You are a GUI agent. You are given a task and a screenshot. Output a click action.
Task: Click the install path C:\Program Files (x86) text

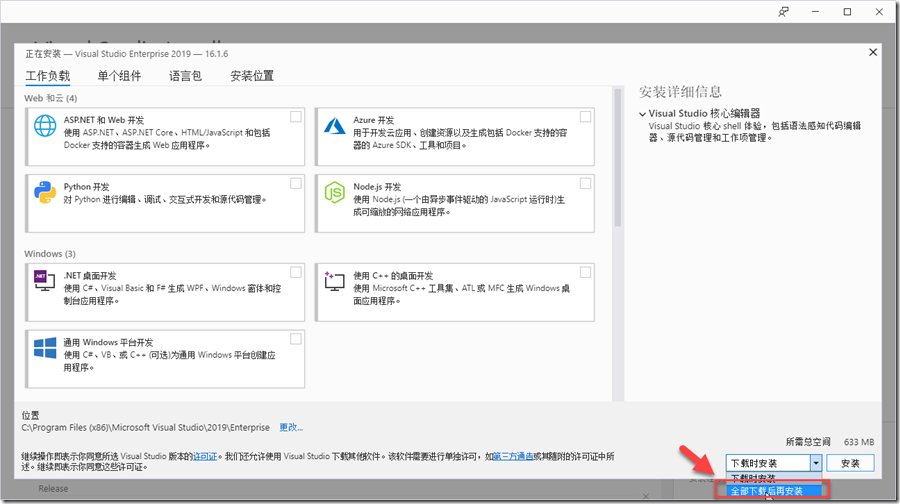[145, 427]
